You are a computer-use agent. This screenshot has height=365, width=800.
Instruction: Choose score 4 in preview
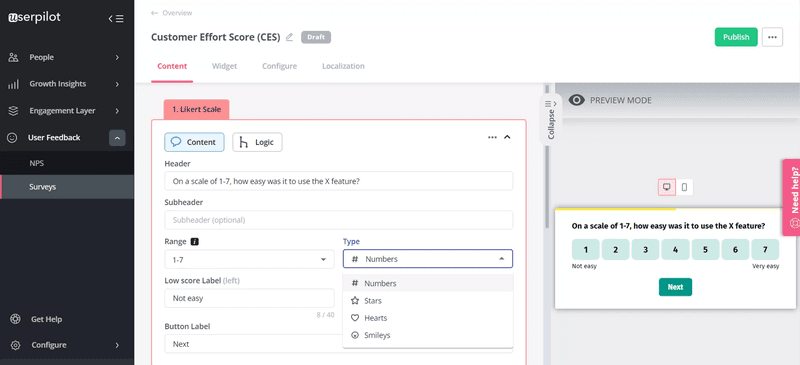[x=675, y=250]
